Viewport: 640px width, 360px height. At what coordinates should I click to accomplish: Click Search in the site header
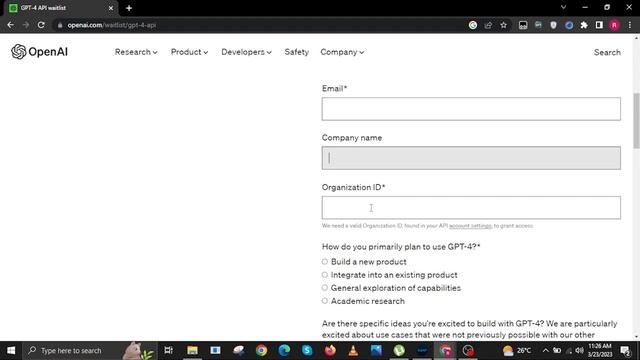(x=607, y=52)
